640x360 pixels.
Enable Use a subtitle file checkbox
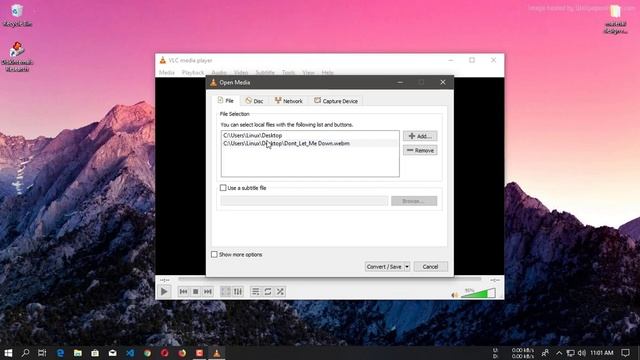click(x=223, y=188)
